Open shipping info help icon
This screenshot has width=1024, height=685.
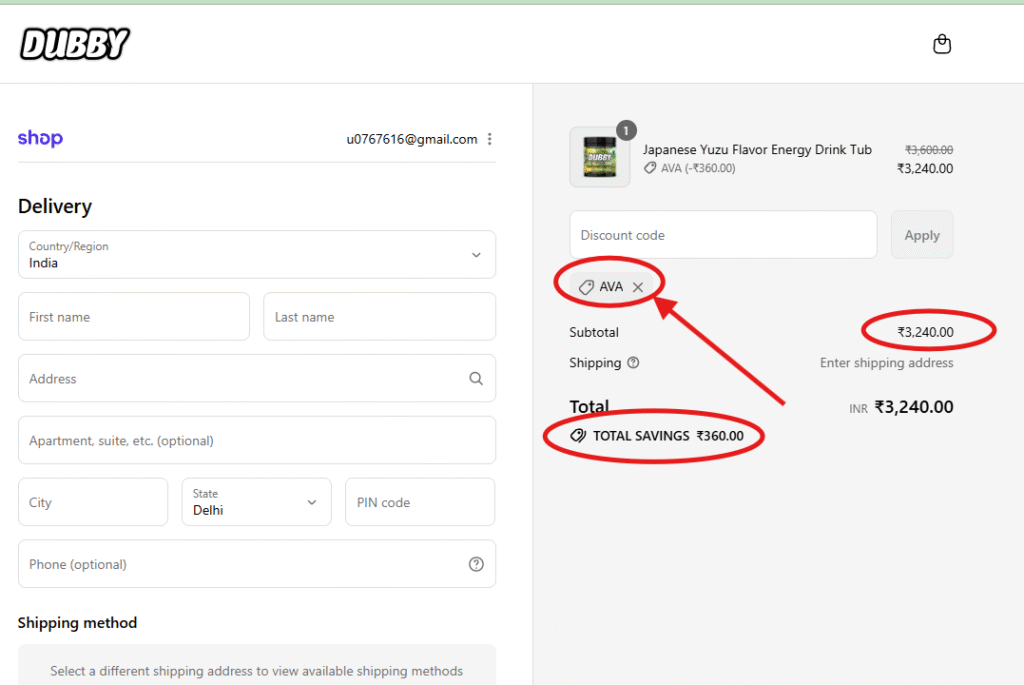(633, 362)
